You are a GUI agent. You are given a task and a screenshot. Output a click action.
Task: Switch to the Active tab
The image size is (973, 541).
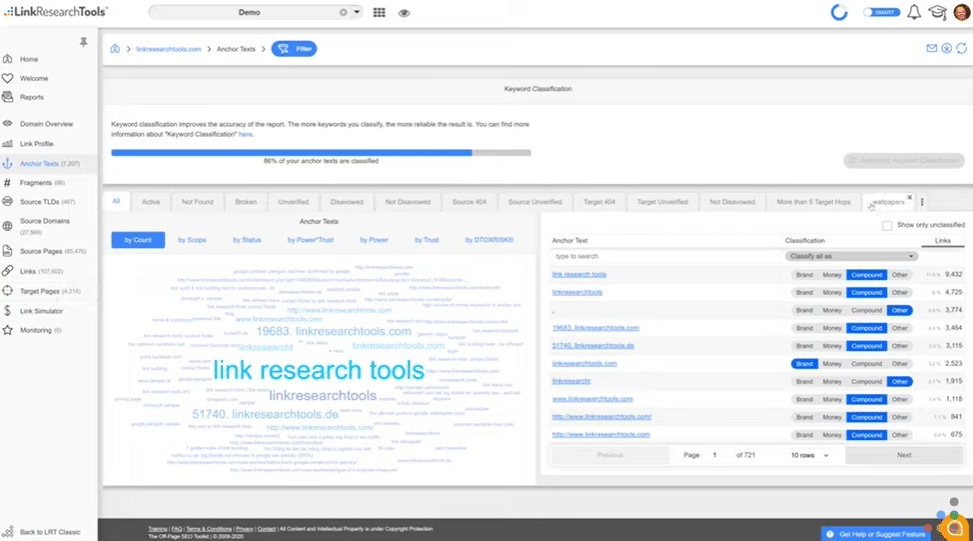(x=151, y=202)
